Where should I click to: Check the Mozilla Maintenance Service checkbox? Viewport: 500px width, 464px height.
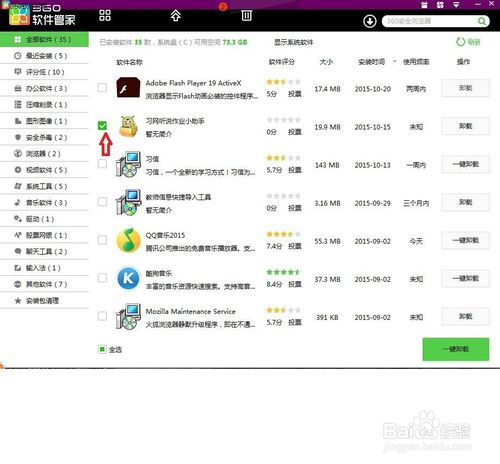click(x=102, y=316)
